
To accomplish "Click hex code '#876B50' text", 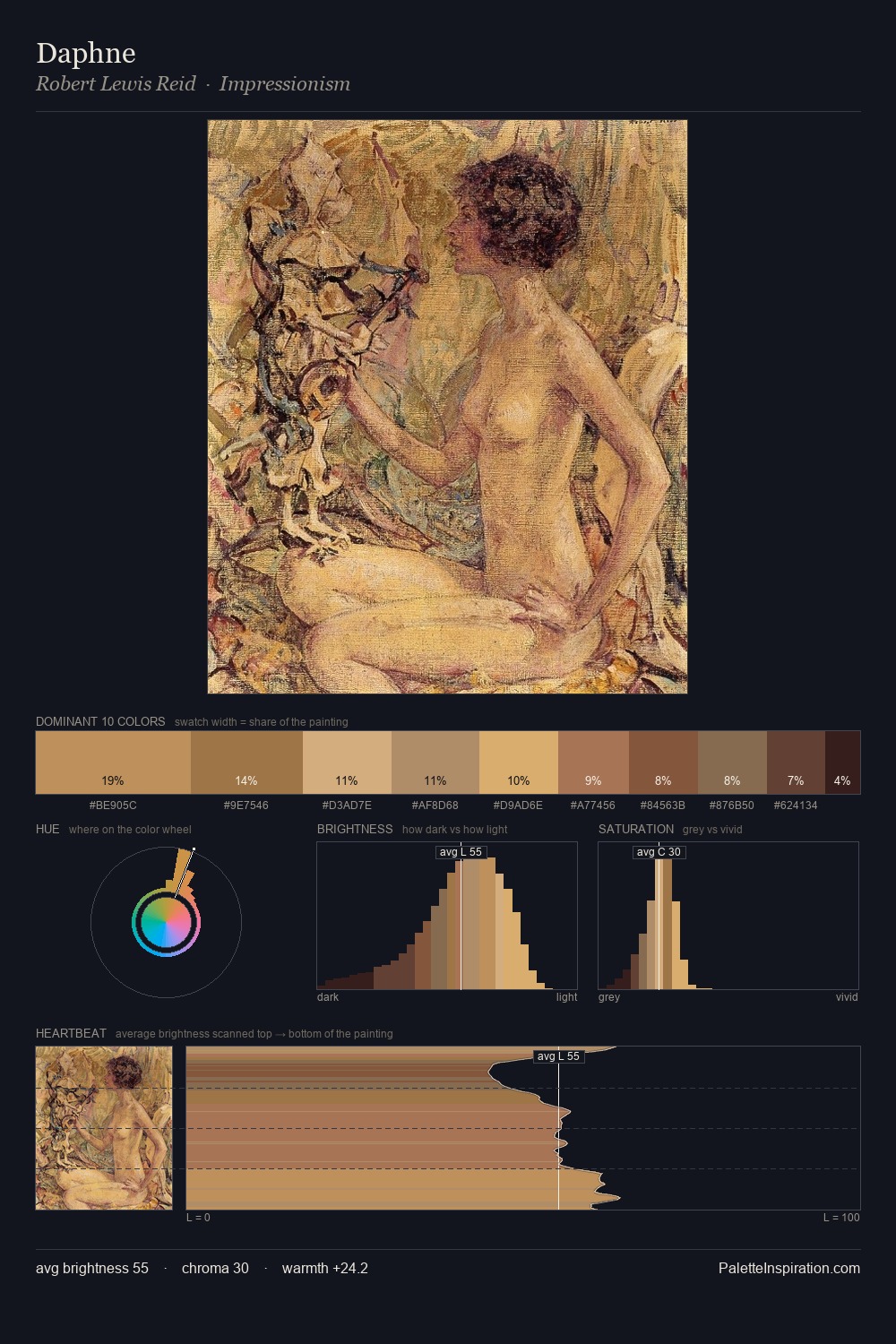I will click(x=732, y=805).
